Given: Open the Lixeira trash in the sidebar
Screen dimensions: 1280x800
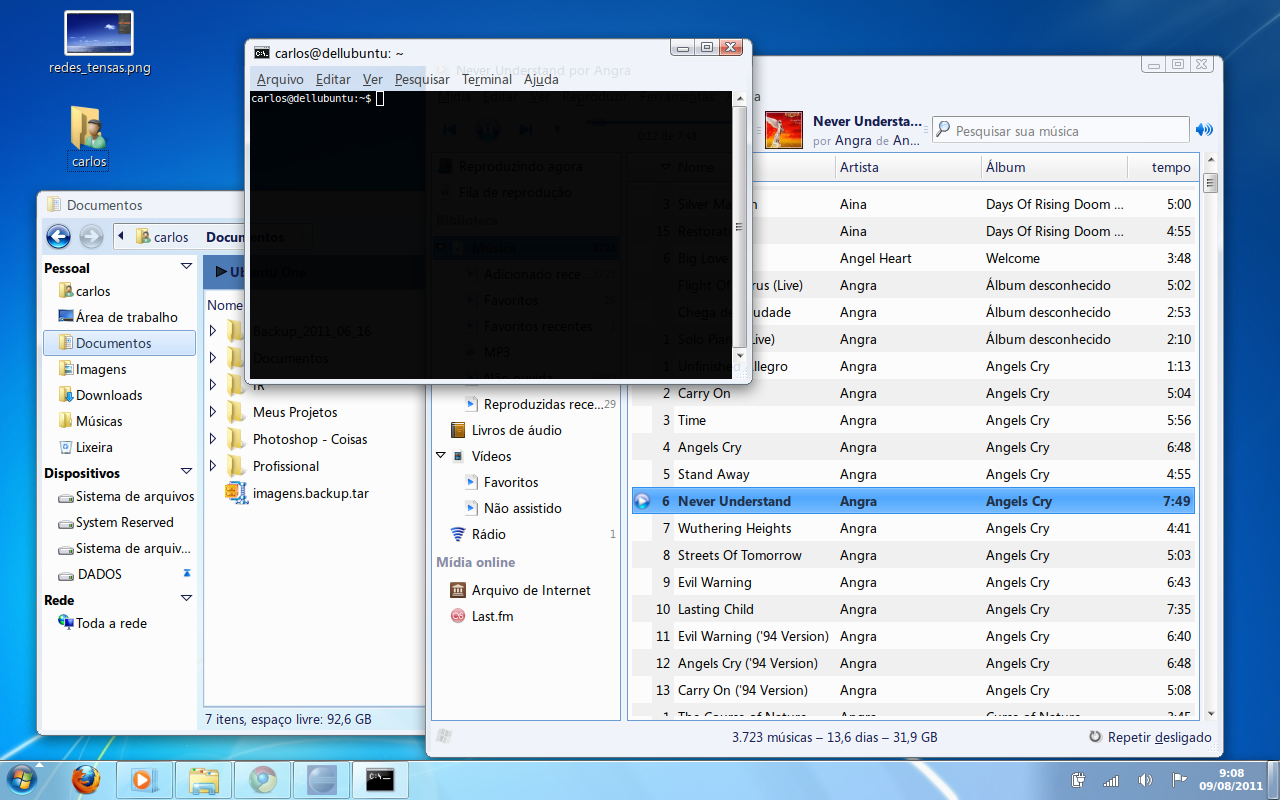Looking at the screenshot, I should 94,447.
